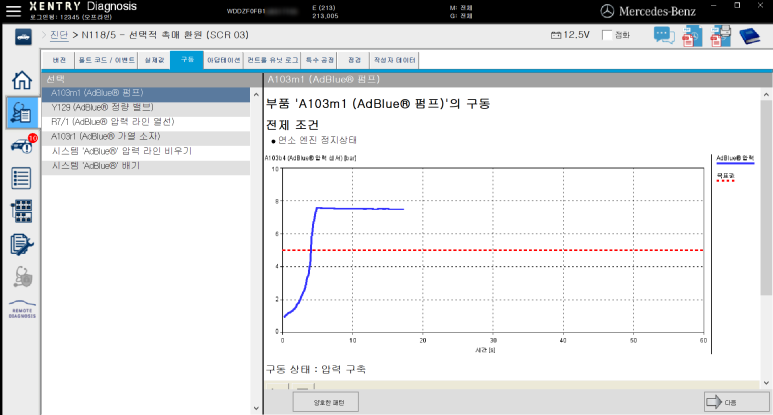Click the 전제 조건 heading
Viewport: 773px width, 415px height.
(x=292, y=125)
